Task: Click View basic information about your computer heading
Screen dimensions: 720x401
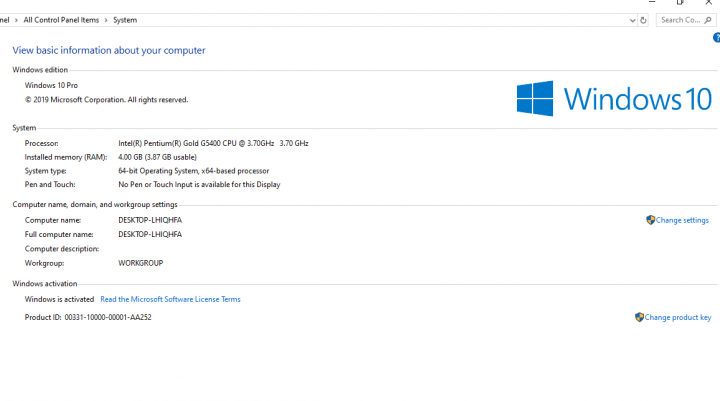Action: [109, 51]
